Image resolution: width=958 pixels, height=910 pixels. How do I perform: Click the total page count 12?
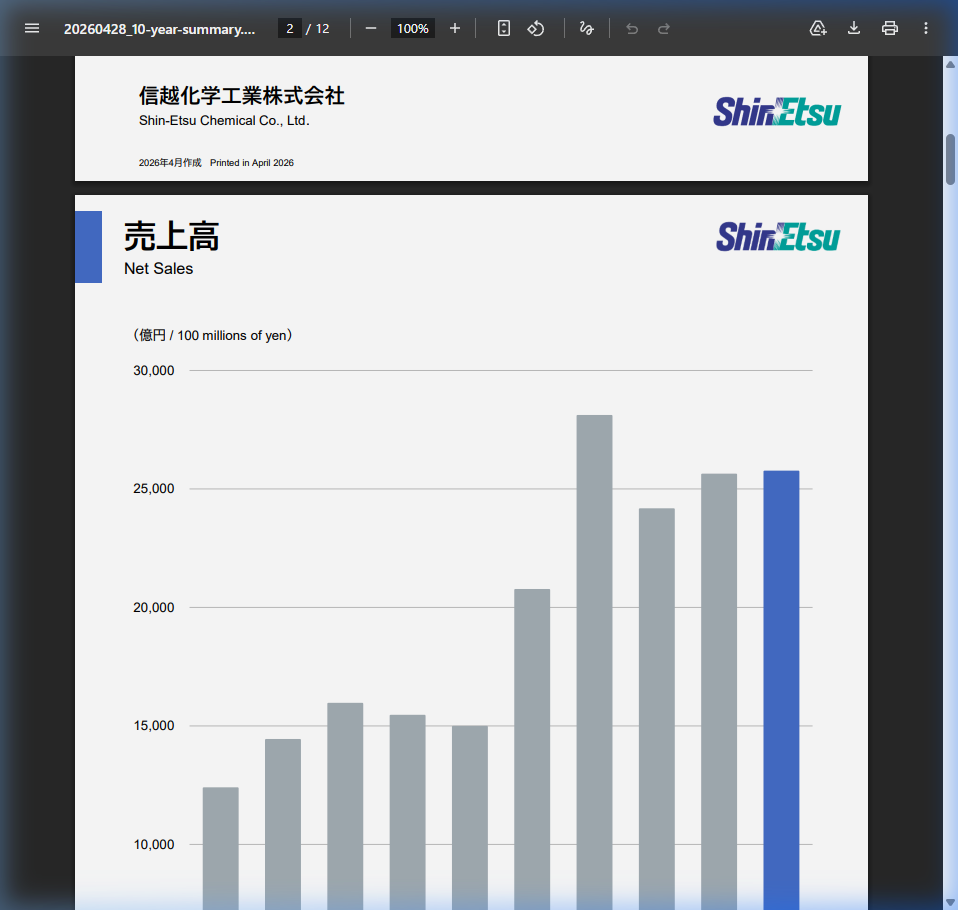coord(323,29)
